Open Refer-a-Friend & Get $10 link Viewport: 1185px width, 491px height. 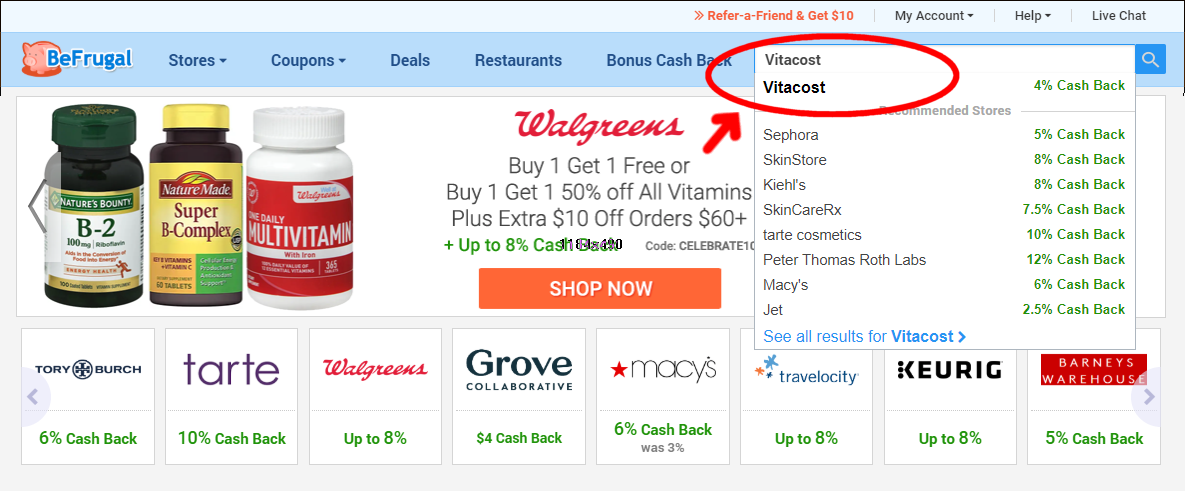point(773,15)
